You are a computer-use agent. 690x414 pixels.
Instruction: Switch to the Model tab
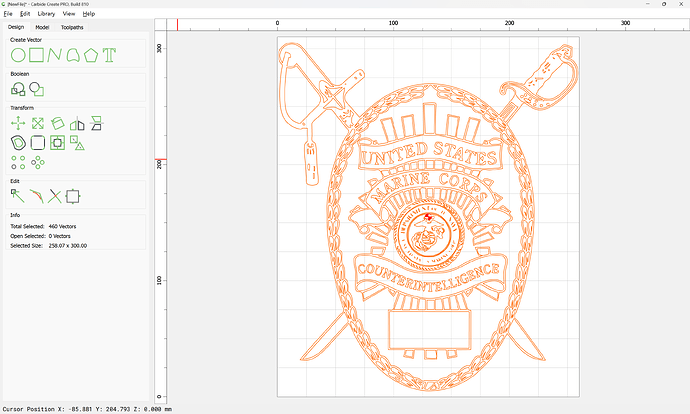42,27
